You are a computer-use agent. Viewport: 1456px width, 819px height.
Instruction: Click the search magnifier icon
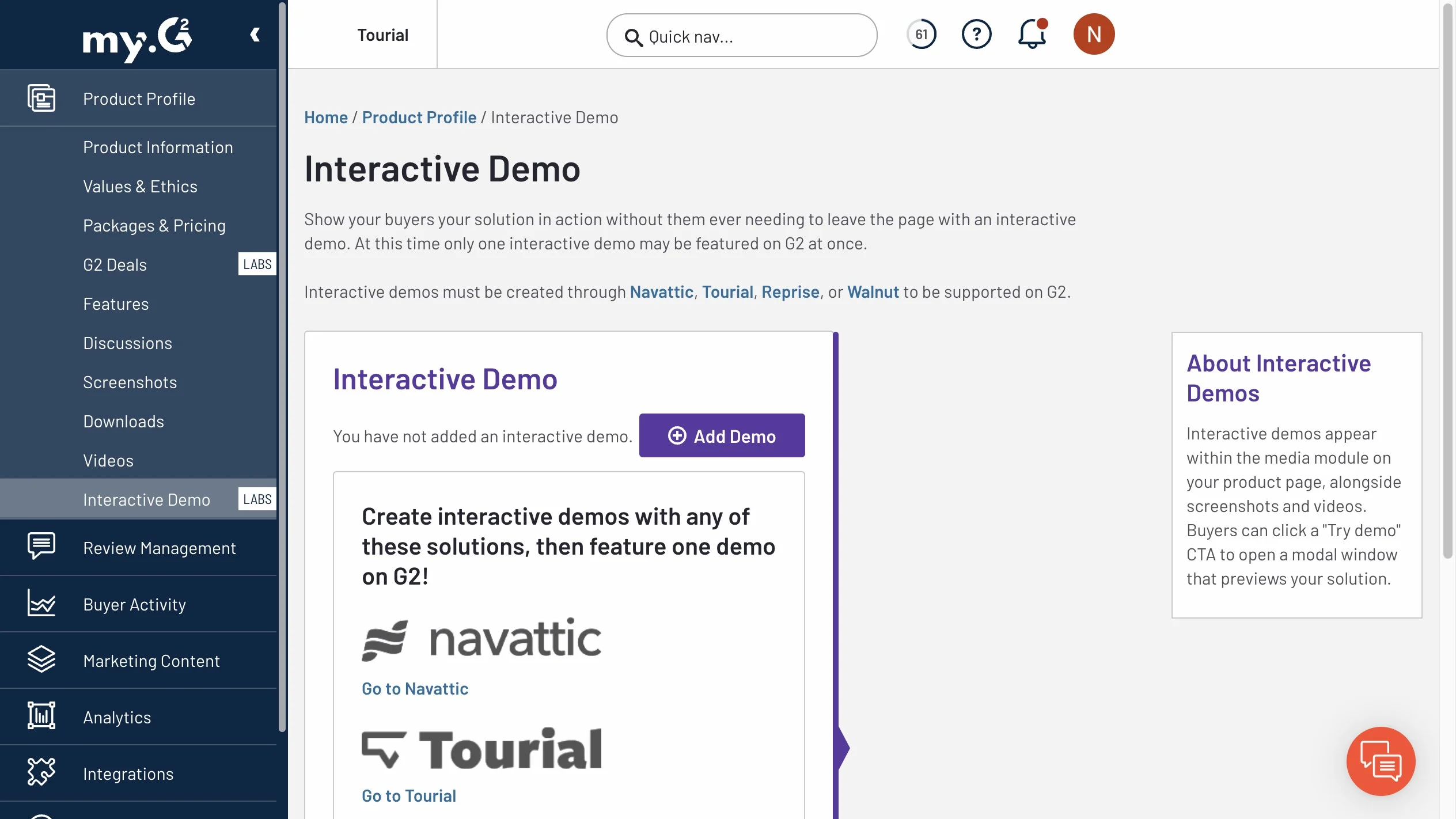(634, 37)
